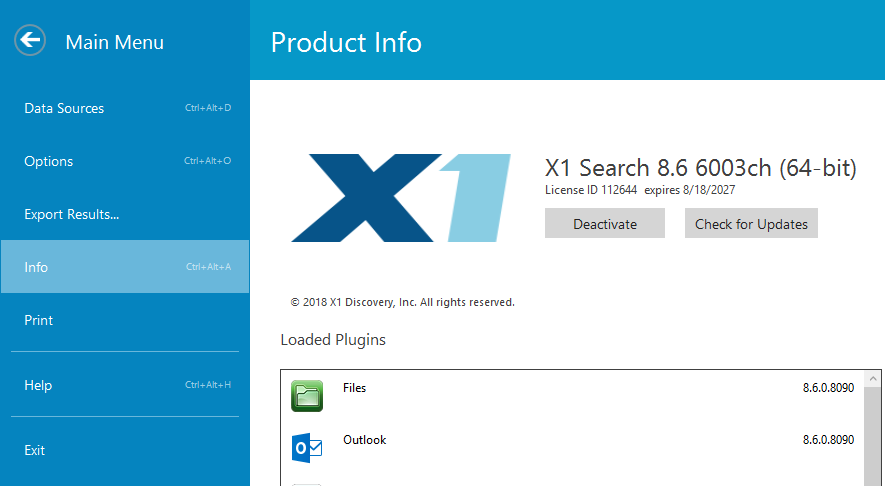Open the Help menu item
The image size is (885, 486).
tap(38, 385)
